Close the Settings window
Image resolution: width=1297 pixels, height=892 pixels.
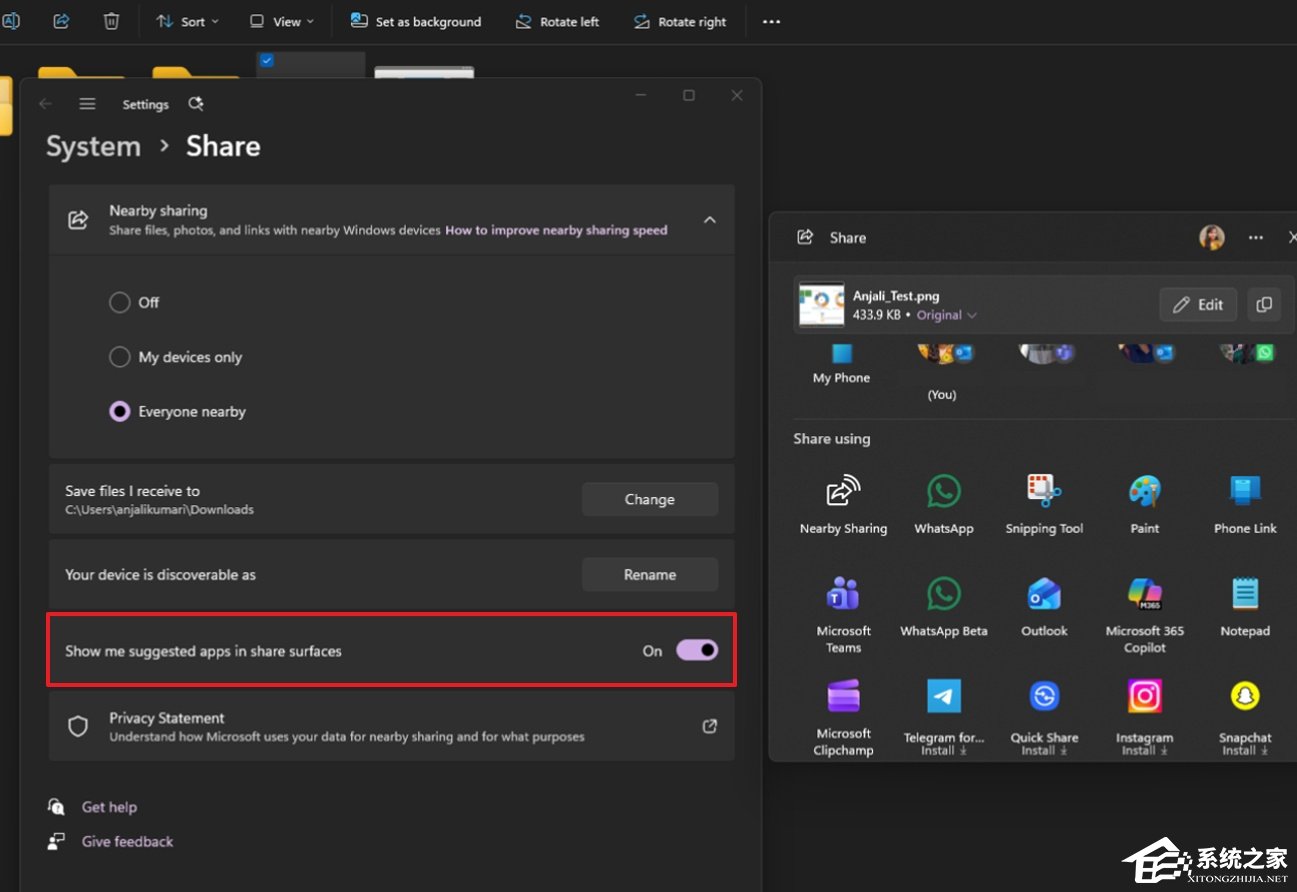click(x=737, y=95)
